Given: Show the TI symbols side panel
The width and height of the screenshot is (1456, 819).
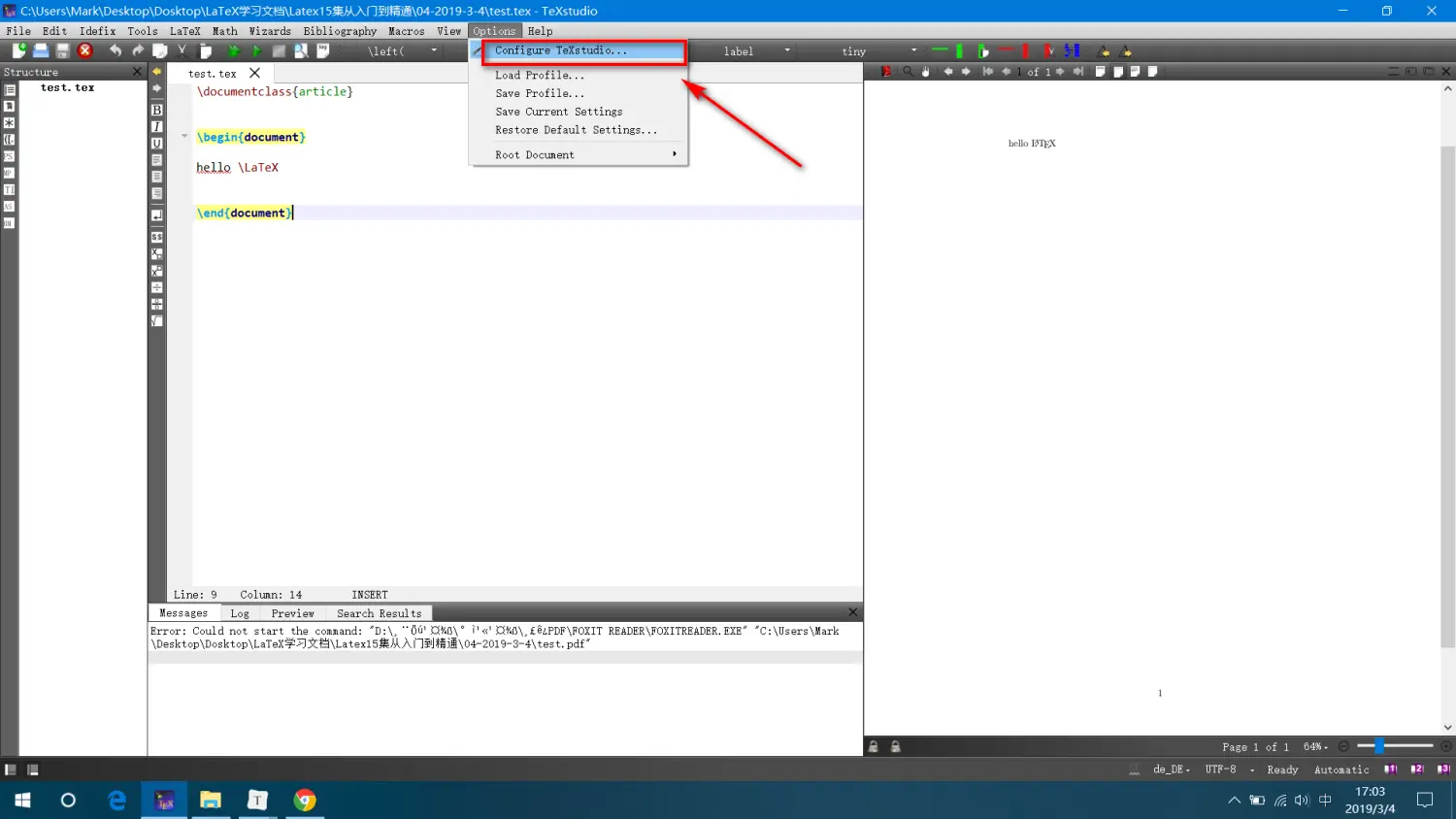Looking at the screenshot, I should pyautogui.click(x=9, y=189).
